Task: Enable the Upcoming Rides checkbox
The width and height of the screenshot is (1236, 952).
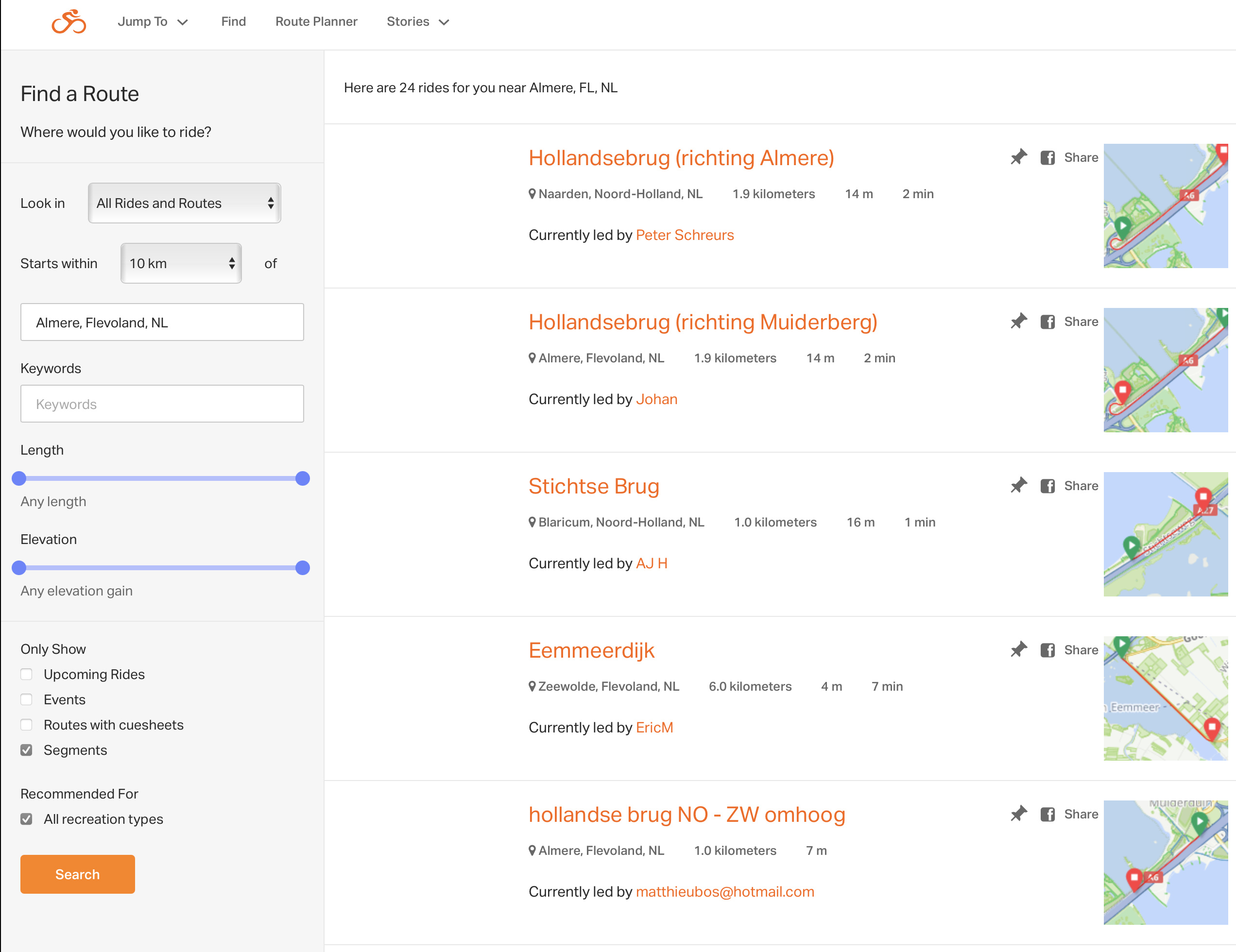Action: click(26, 674)
